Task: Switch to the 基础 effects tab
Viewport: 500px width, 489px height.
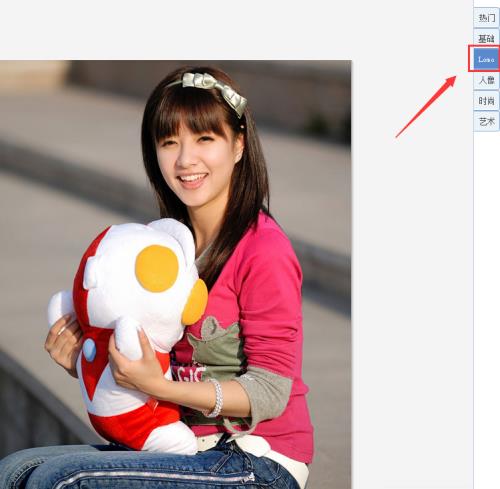Action: click(x=486, y=38)
